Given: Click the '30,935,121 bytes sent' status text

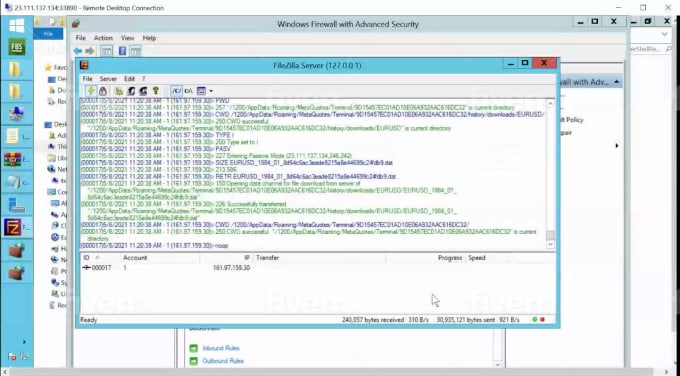Looking at the screenshot, I should [467, 320].
